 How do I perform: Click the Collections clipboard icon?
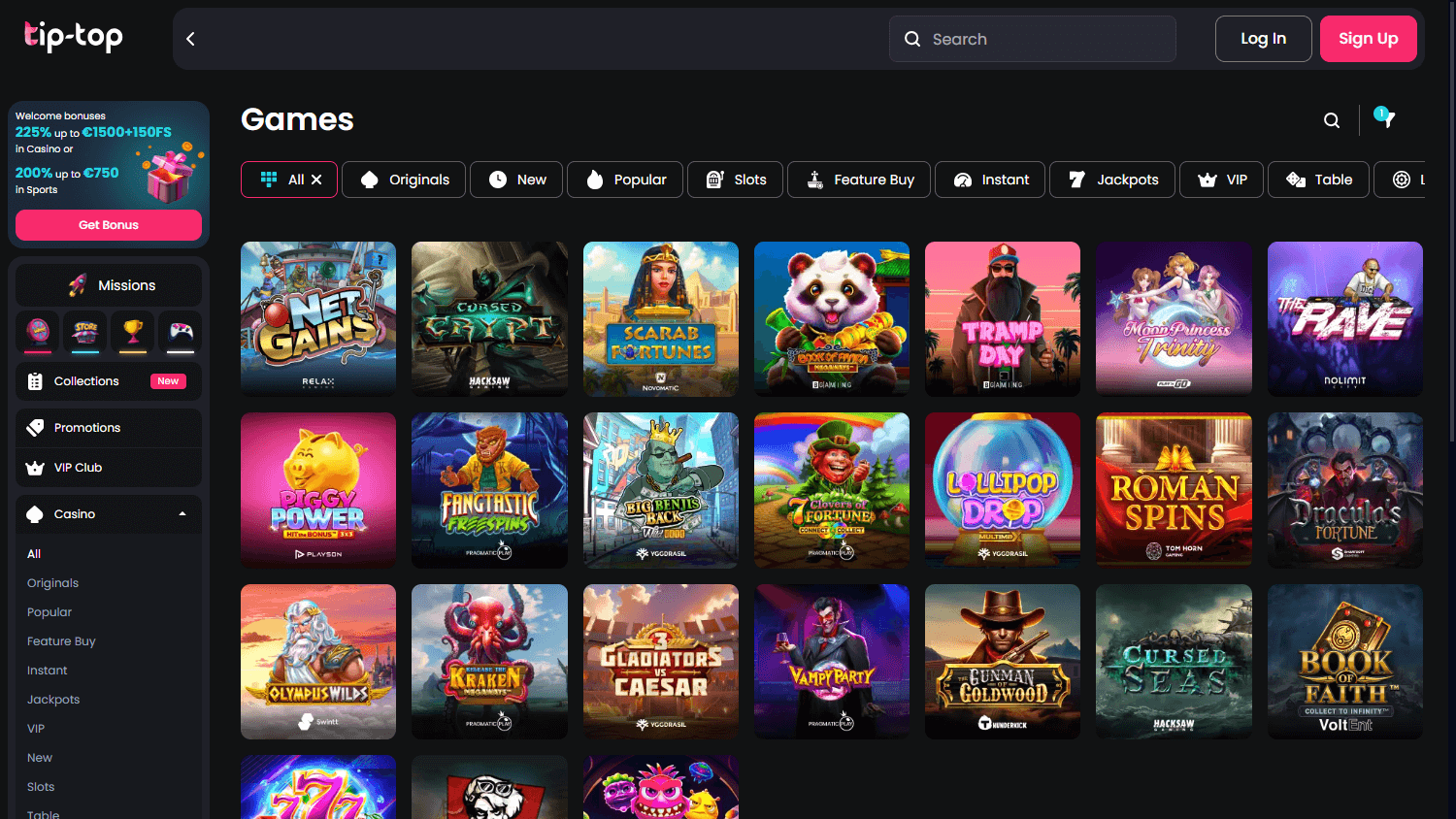[x=36, y=380]
